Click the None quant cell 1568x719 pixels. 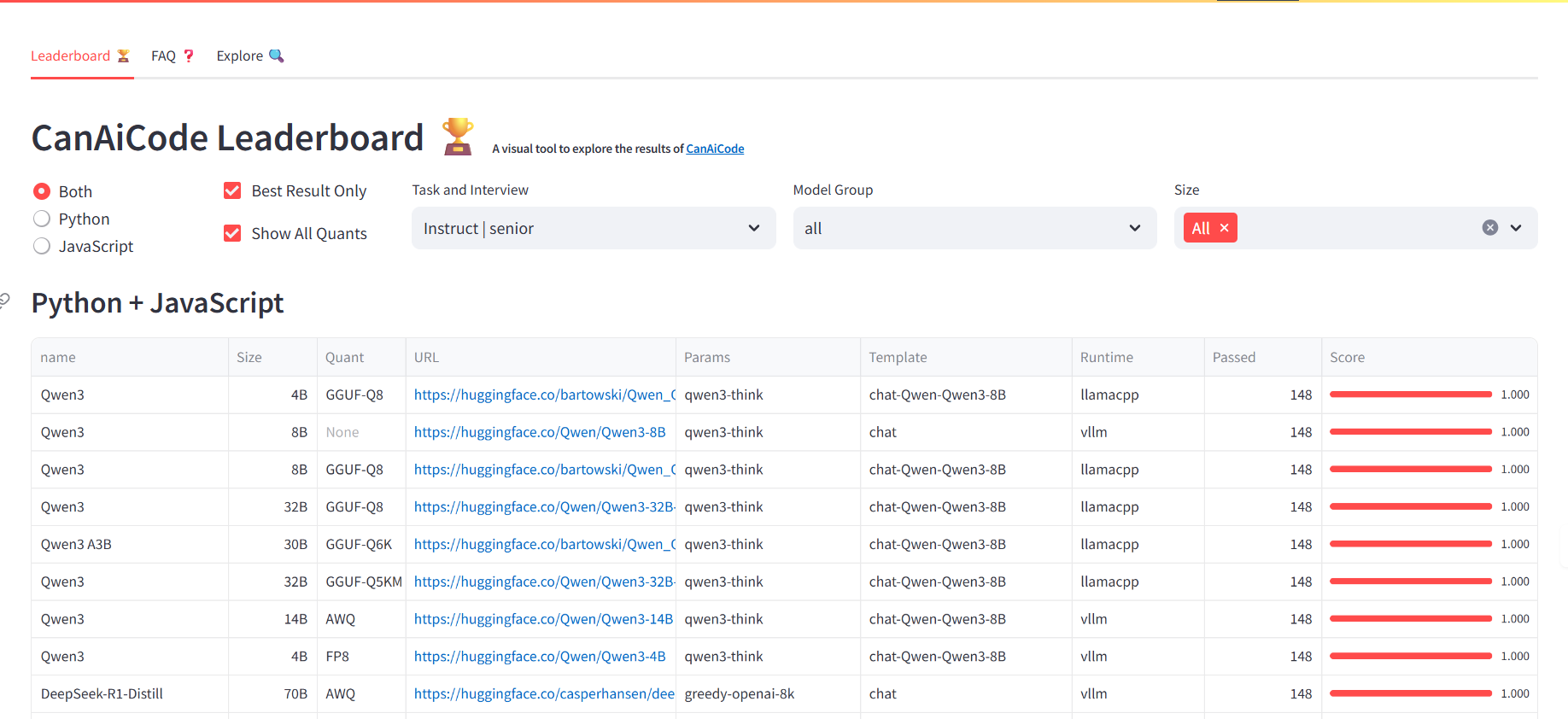click(x=361, y=432)
